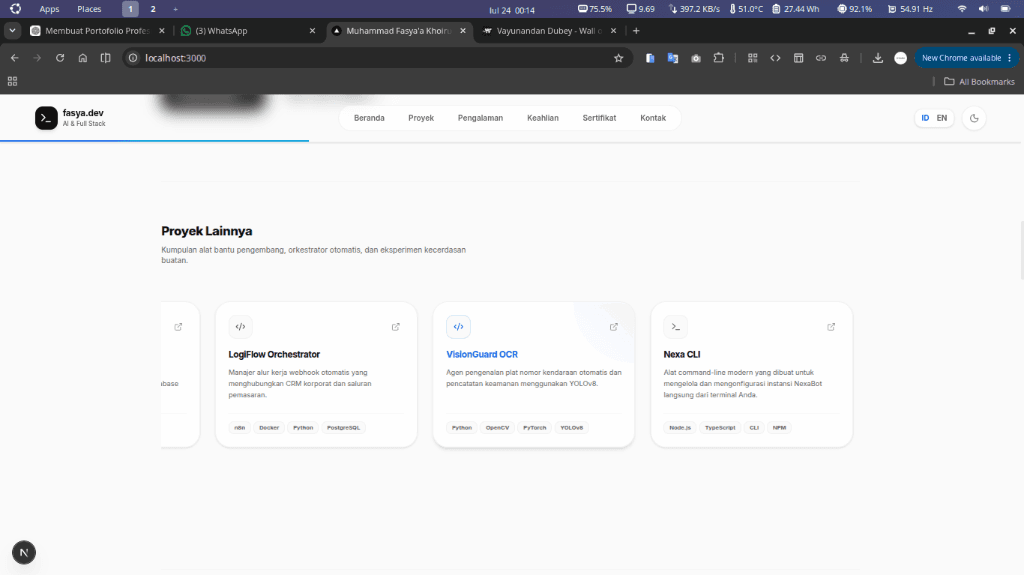Switch to WhatsApp tab
1024x575 pixels.
[x=248, y=31]
